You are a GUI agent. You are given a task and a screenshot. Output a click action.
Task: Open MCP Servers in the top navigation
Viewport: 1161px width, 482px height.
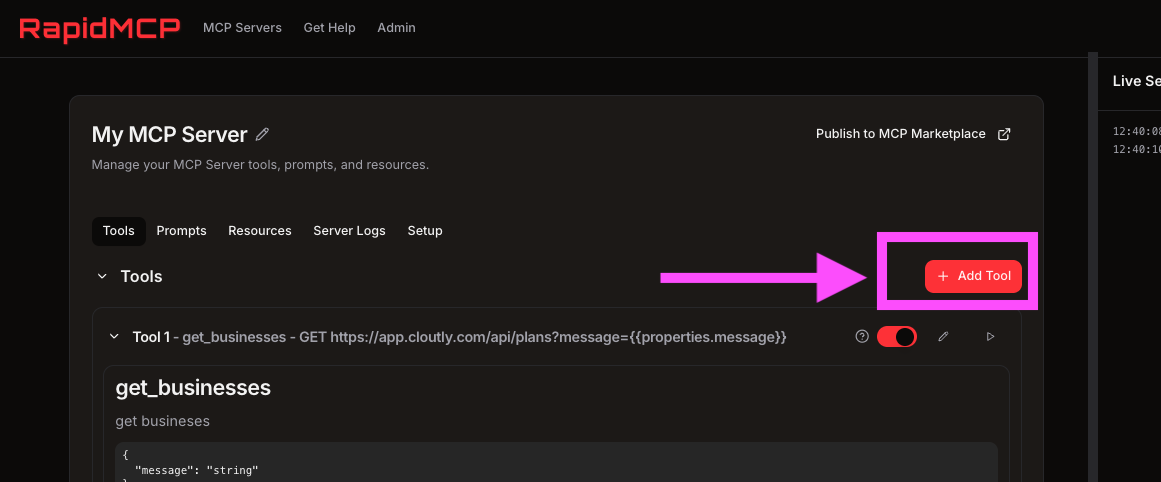point(242,28)
